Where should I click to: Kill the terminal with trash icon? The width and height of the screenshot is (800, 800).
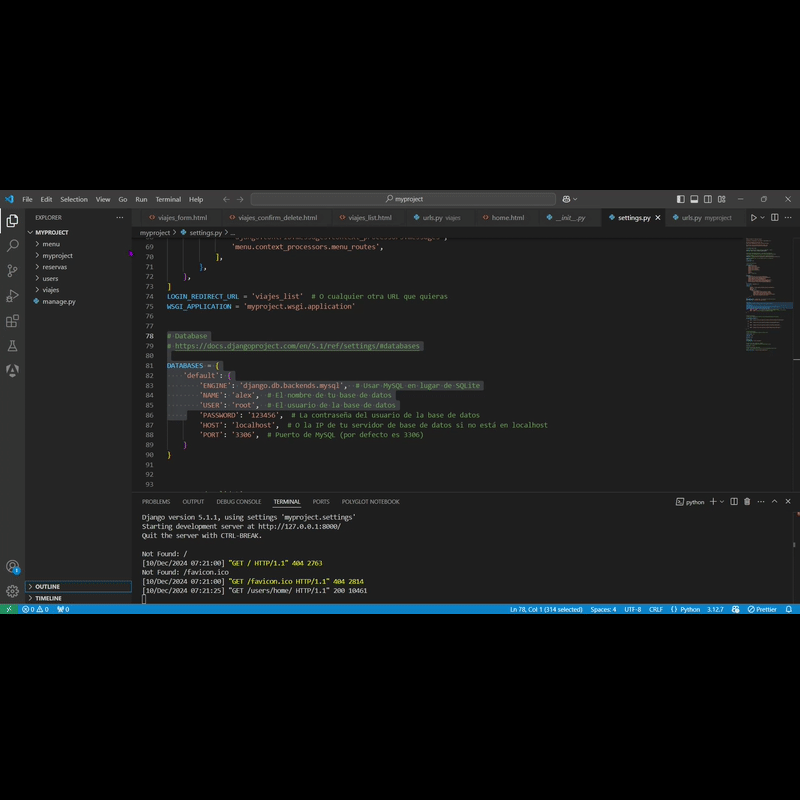(747, 502)
